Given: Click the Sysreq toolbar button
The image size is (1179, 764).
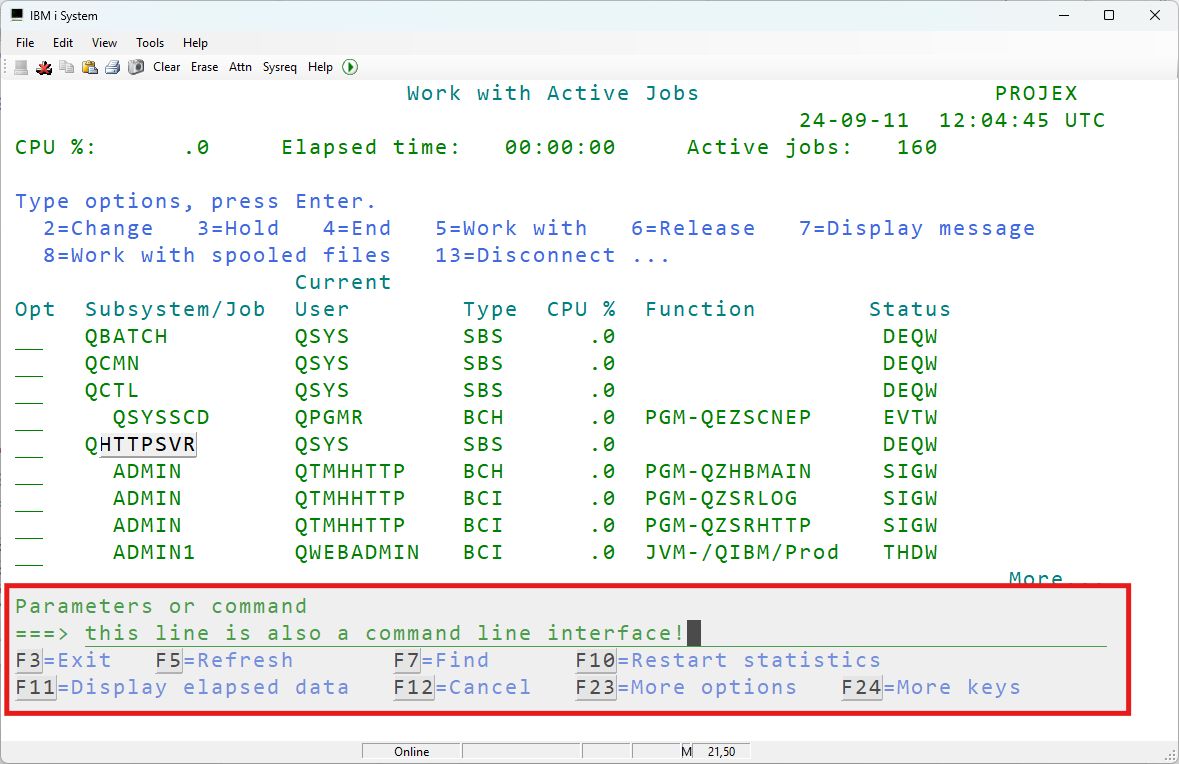Looking at the screenshot, I should coord(280,67).
